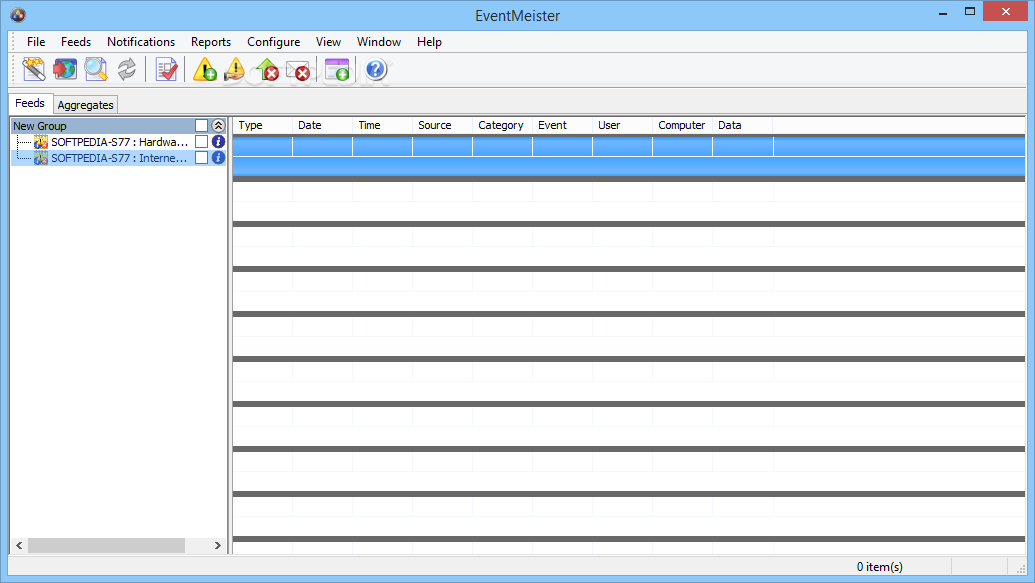Image resolution: width=1035 pixels, height=583 pixels.
Task: Collapse New Group with chevron button
Action: click(218, 125)
